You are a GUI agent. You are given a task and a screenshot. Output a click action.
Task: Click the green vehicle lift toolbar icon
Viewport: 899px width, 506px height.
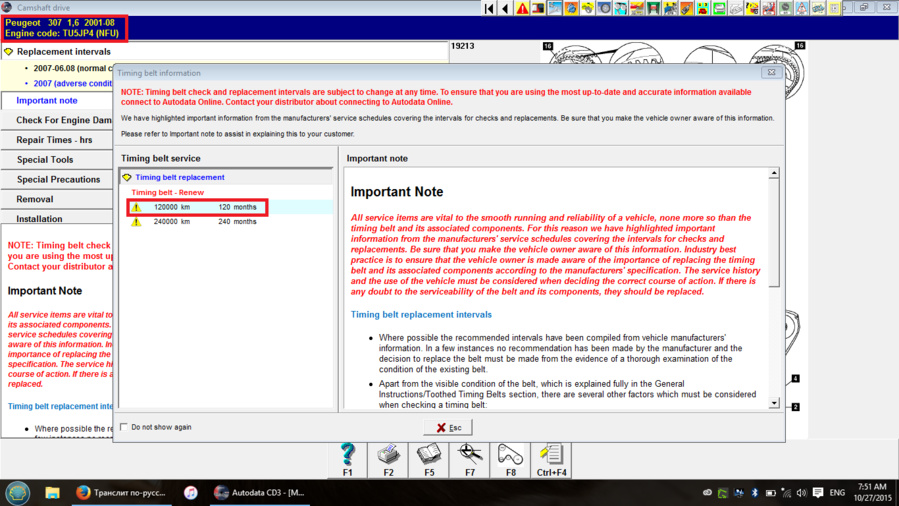pos(654,8)
